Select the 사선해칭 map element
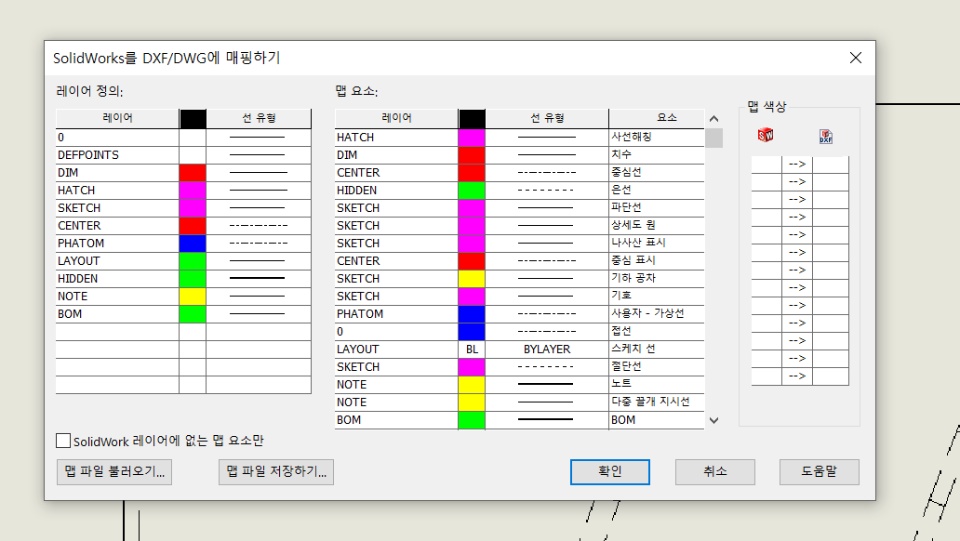The height and width of the screenshot is (541, 960). (x=656, y=137)
